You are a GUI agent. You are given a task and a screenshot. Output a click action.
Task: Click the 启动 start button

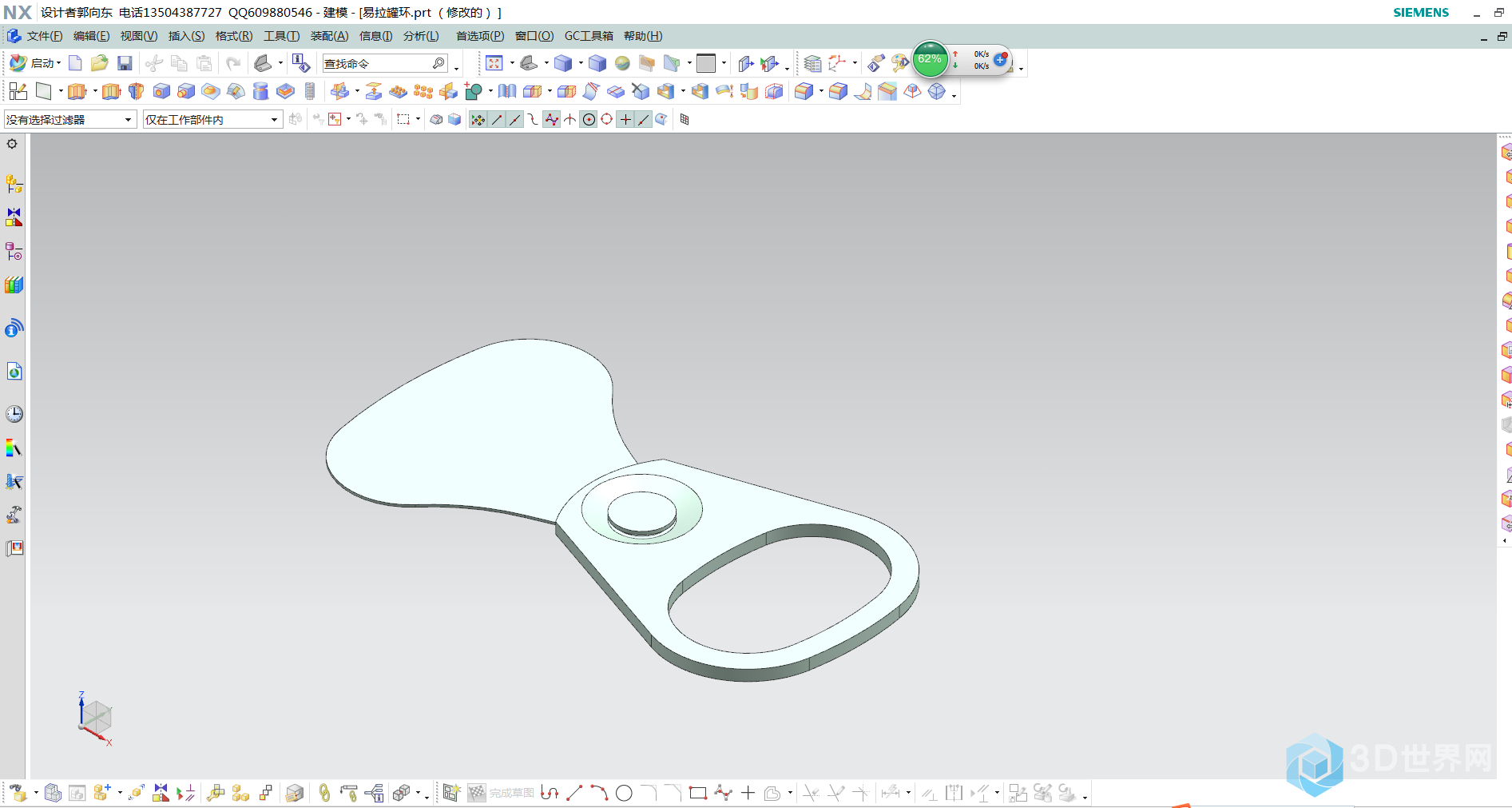(x=34, y=63)
